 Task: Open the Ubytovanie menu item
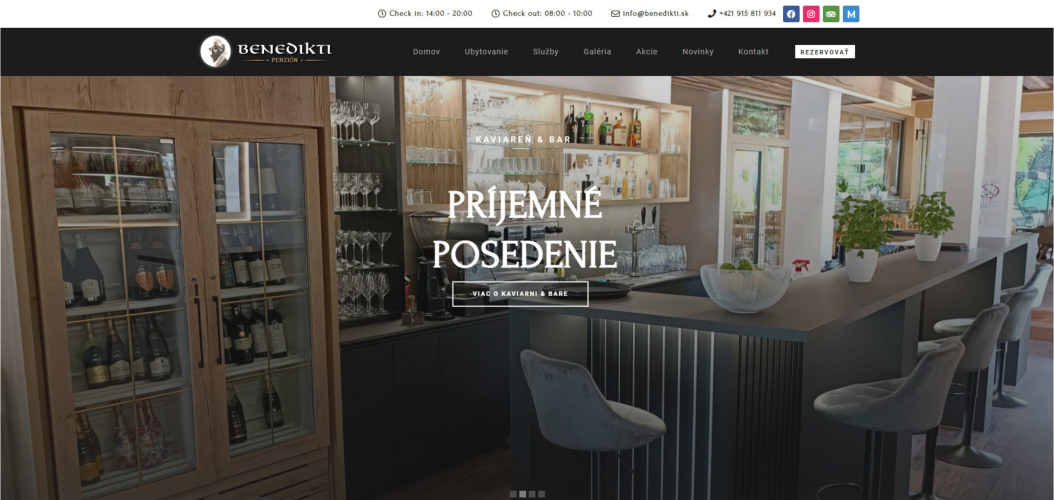click(x=486, y=52)
